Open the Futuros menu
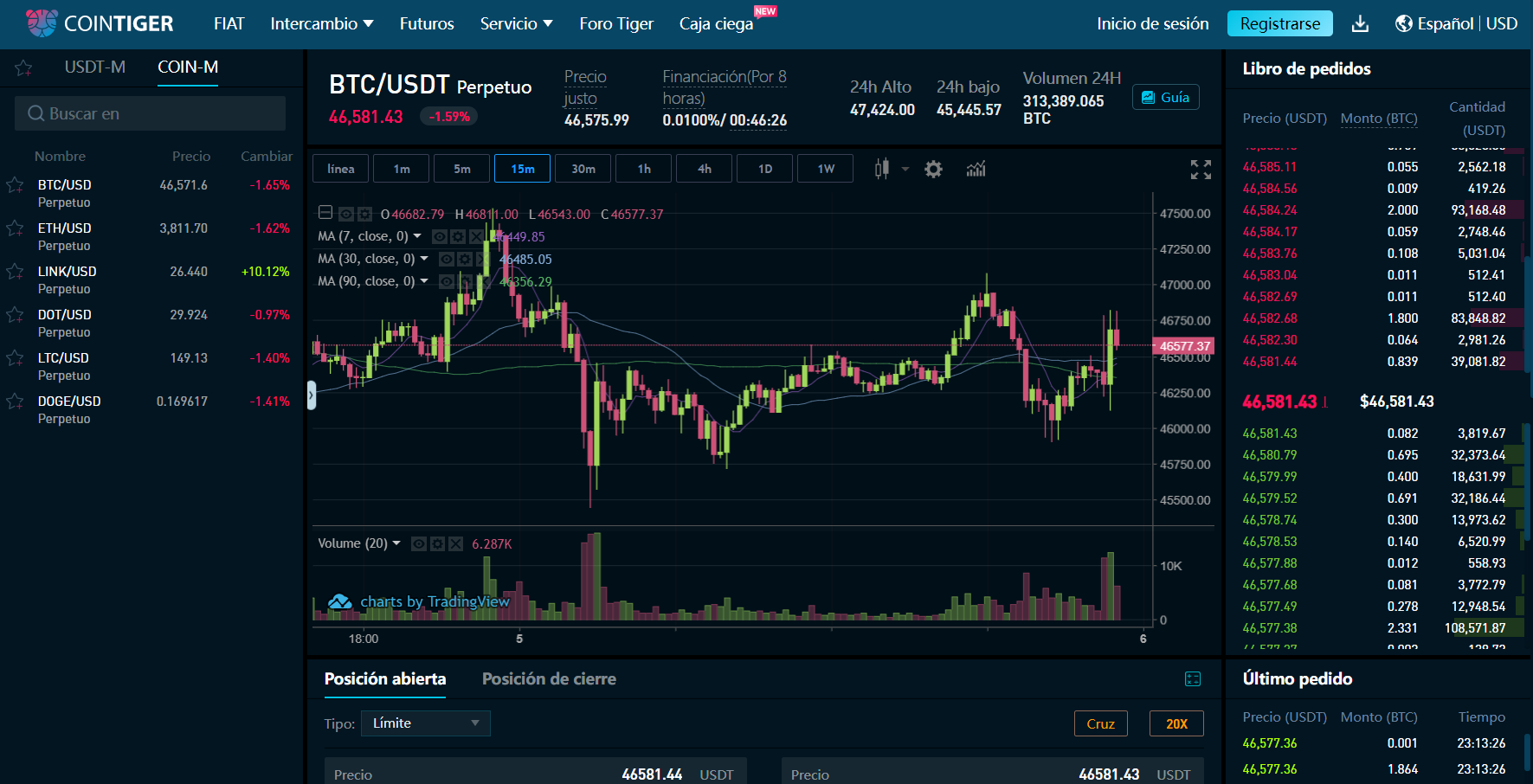 pyautogui.click(x=427, y=23)
